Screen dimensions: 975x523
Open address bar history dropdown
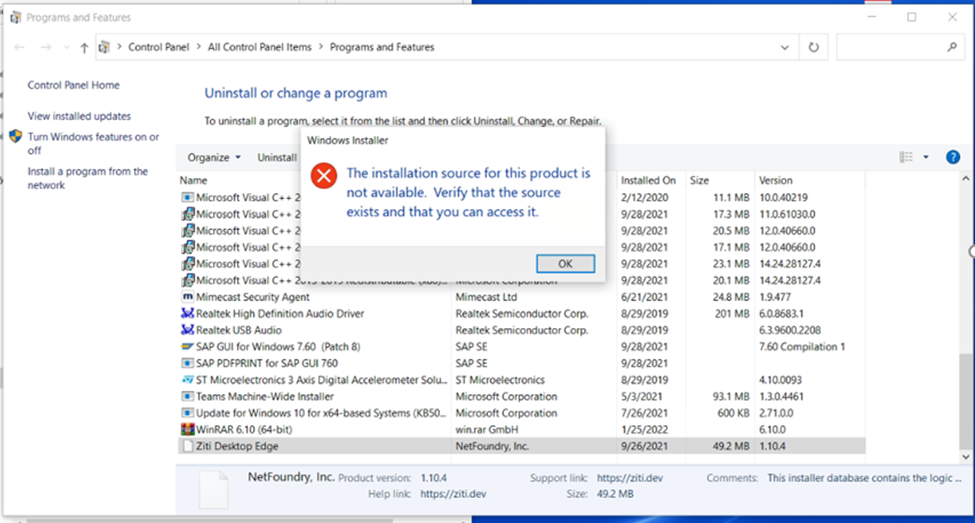(x=785, y=47)
